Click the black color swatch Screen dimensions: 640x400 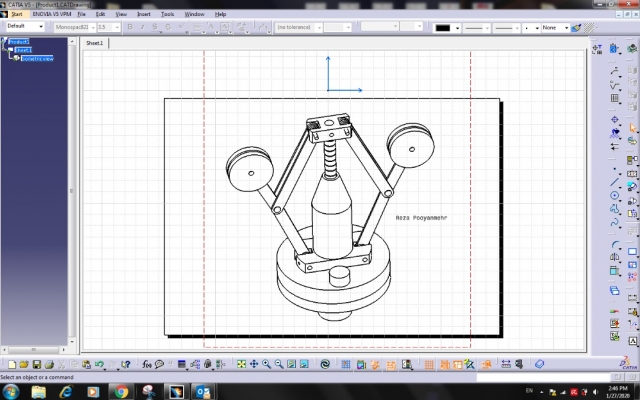coord(443,28)
